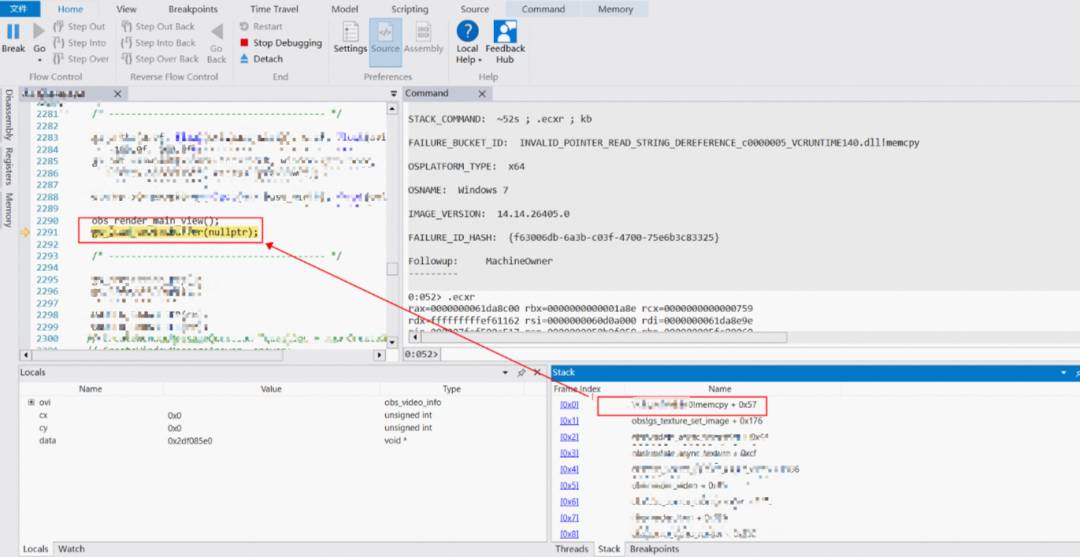Click the Break pause icon
Viewport: 1080px width, 557px height.
tap(13, 31)
